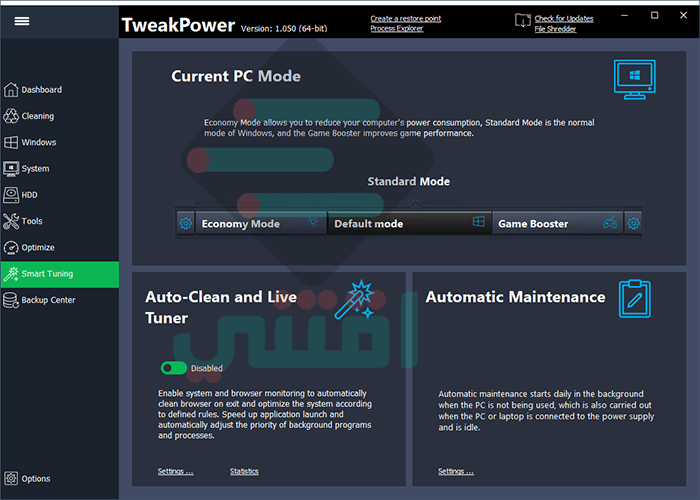The width and height of the screenshot is (700, 500).
Task: Click the Automatic Maintenance heading
Action: 515,297
